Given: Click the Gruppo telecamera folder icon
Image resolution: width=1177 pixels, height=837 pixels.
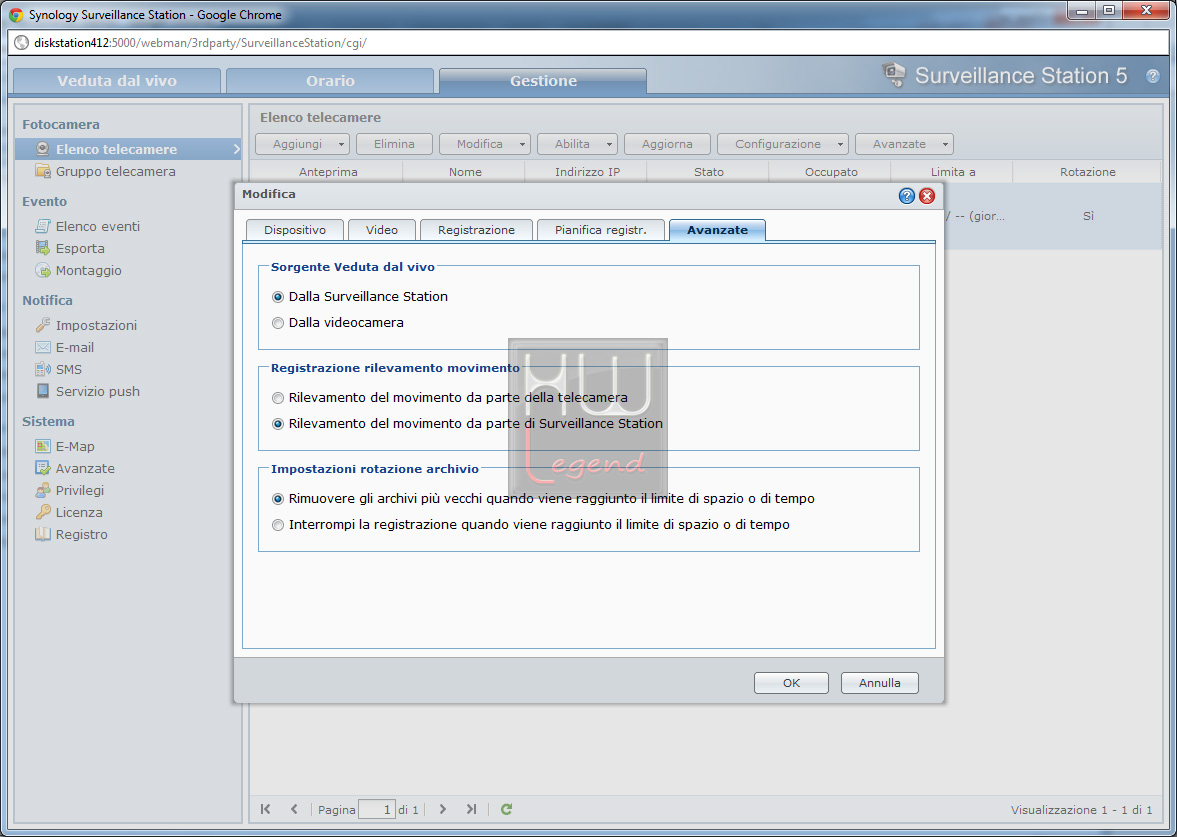Looking at the screenshot, I should click(43, 171).
